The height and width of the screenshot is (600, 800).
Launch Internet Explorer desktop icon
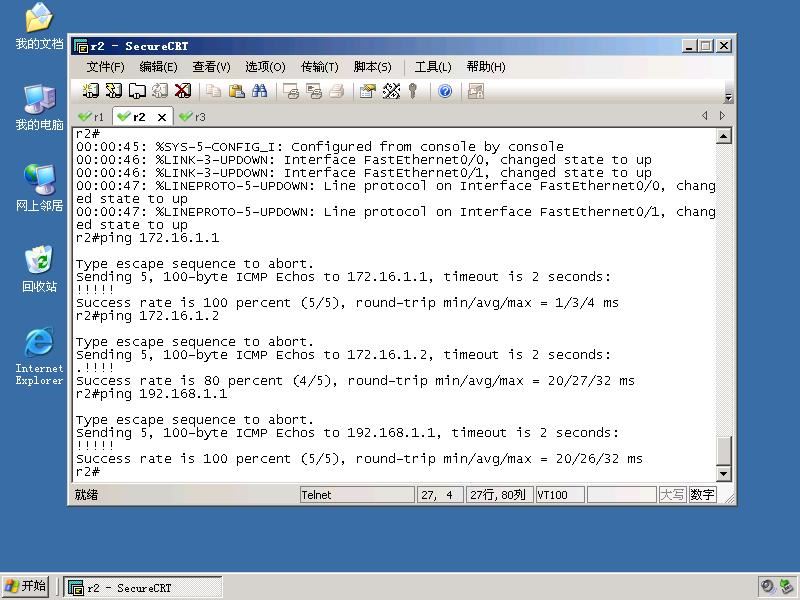(39, 356)
